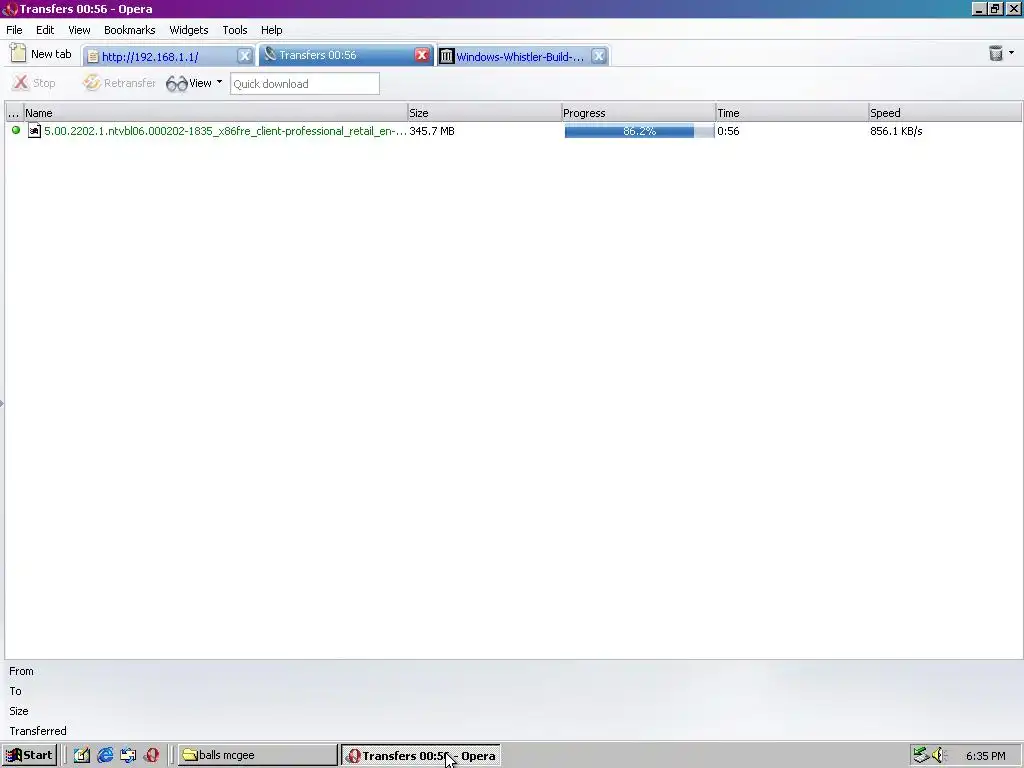1024x768 pixels.
Task: Open the View dropdown with glasses icon
Action: (x=194, y=83)
